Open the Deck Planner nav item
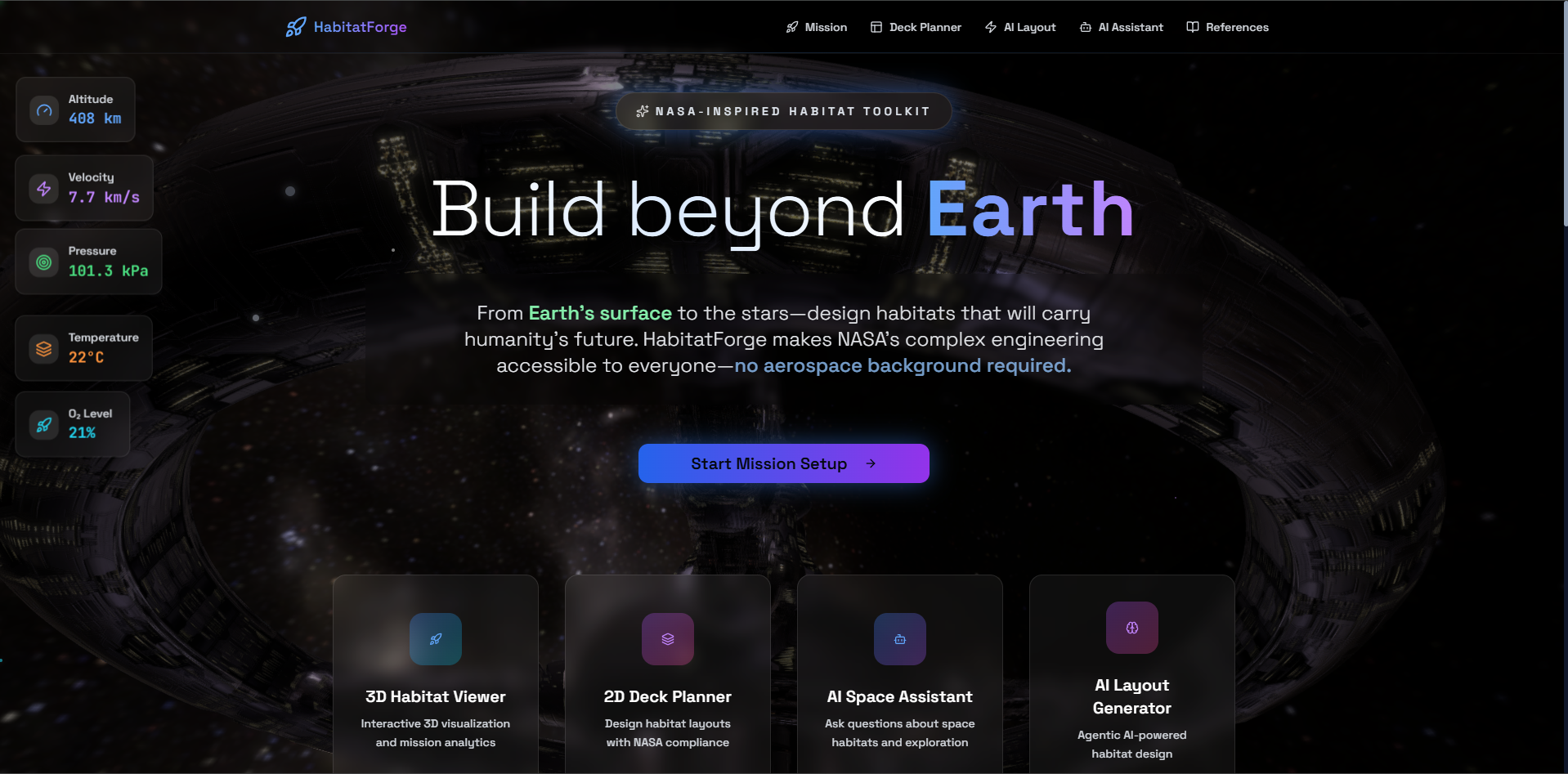 916,27
